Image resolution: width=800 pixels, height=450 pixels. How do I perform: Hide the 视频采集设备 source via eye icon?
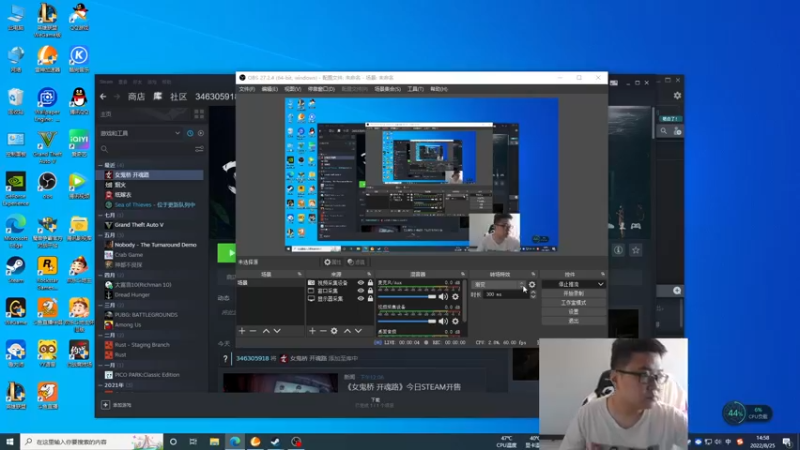click(x=361, y=283)
